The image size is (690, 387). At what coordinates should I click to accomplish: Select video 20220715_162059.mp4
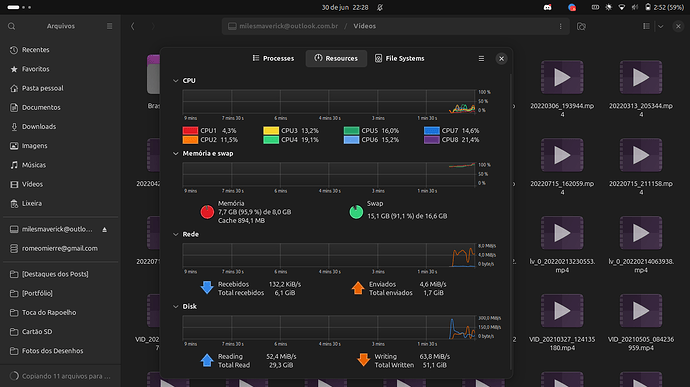pyautogui.click(x=562, y=166)
